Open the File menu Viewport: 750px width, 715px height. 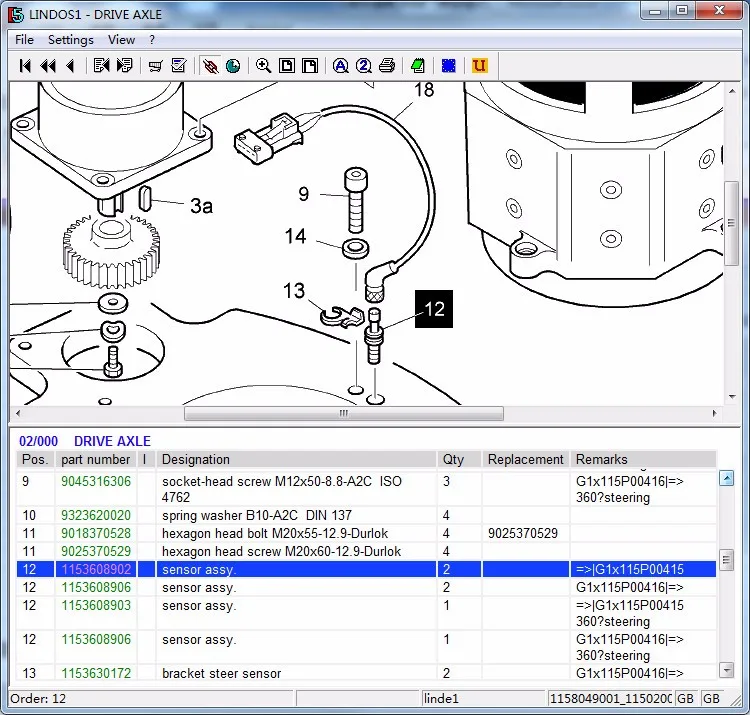click(x=24, y=40)
